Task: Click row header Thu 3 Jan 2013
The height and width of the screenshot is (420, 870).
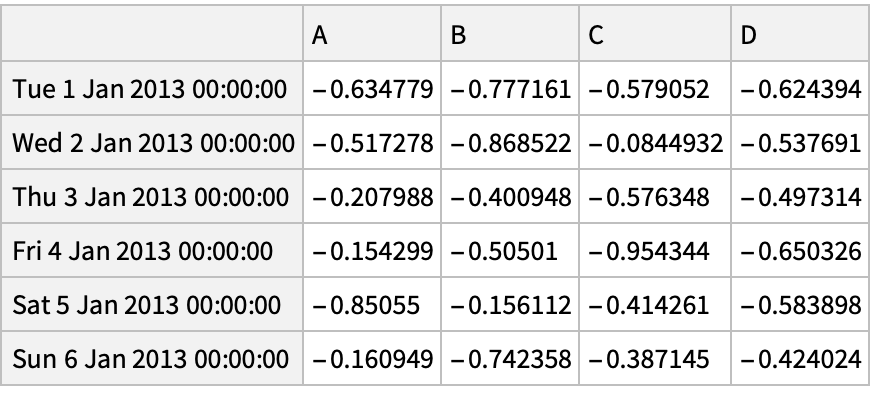Action: (x=152, y=197)
